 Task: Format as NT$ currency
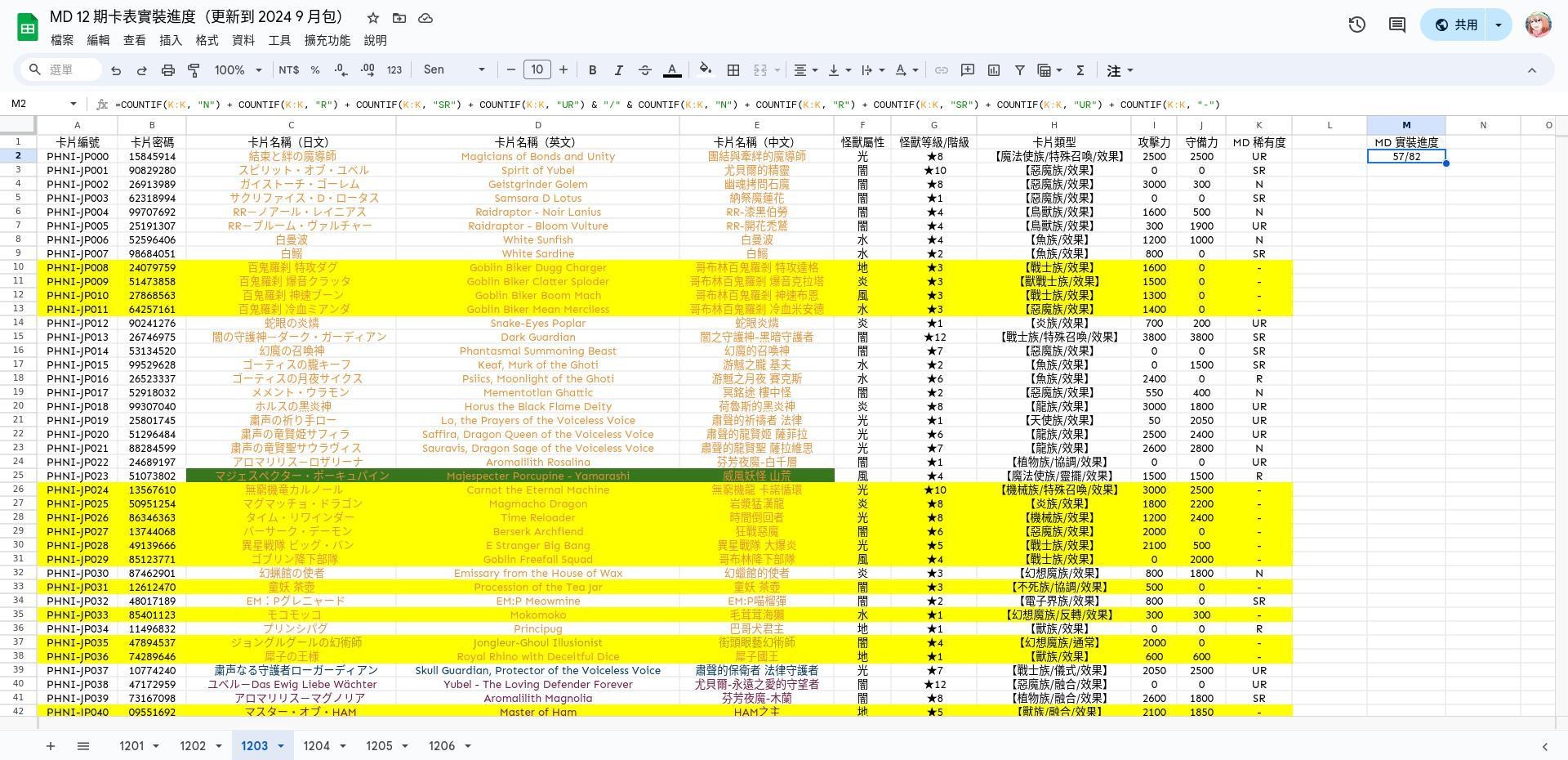click(288, 70)
